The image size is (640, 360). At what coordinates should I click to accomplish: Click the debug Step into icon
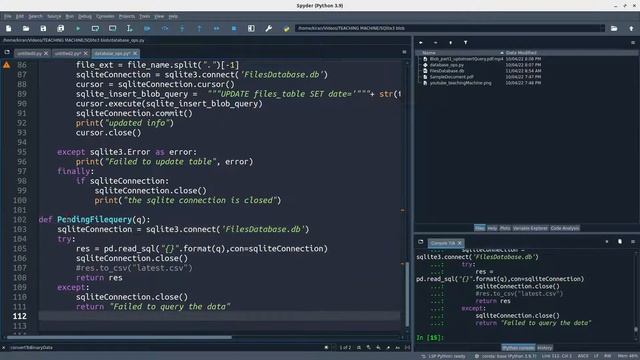click(182, 28)
